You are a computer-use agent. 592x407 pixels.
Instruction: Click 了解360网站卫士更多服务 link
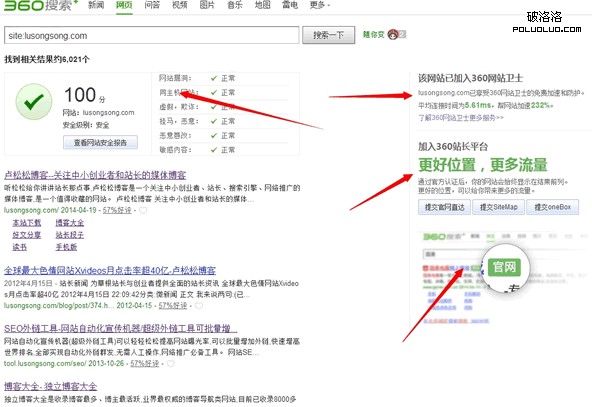(461, 118)
